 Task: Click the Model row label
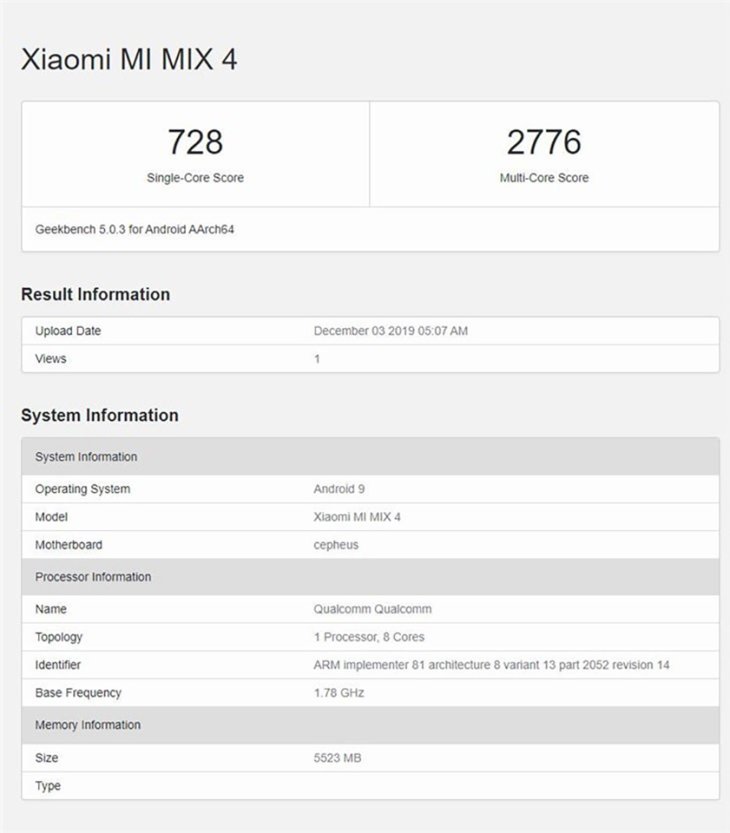51,517
